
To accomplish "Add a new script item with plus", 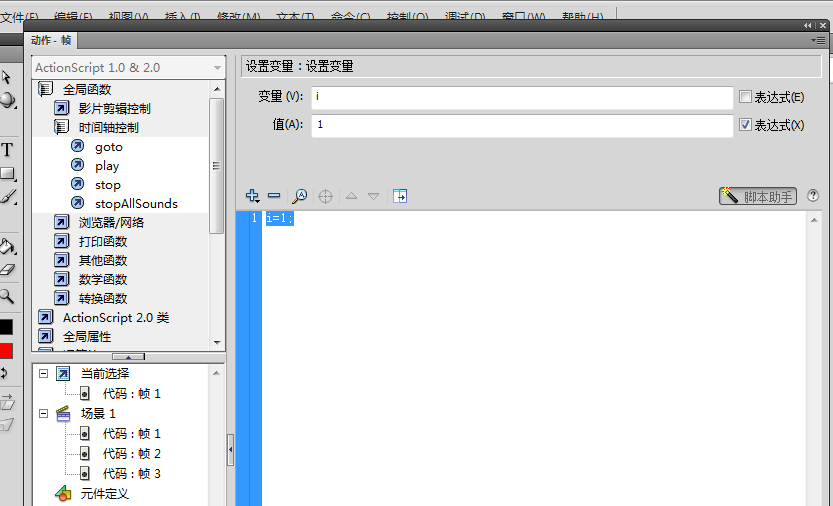I will pyautogui.click(x=252, y=196).
